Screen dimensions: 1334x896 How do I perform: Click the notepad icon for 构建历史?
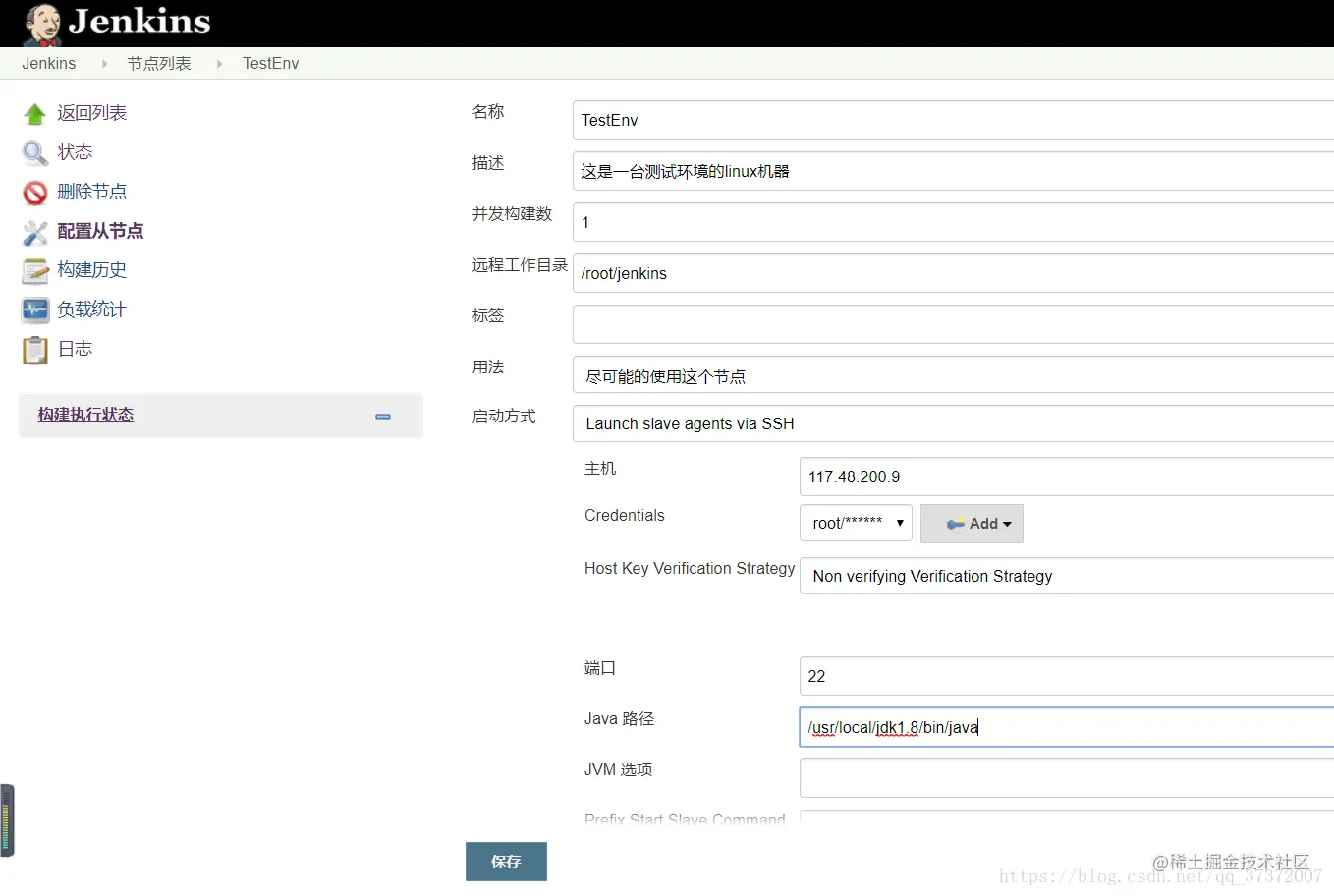pos(34,271)
